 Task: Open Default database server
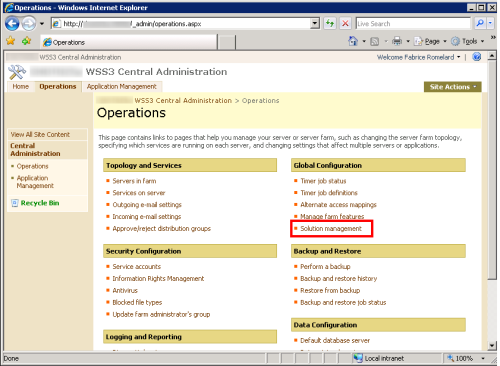click(335, 340)
